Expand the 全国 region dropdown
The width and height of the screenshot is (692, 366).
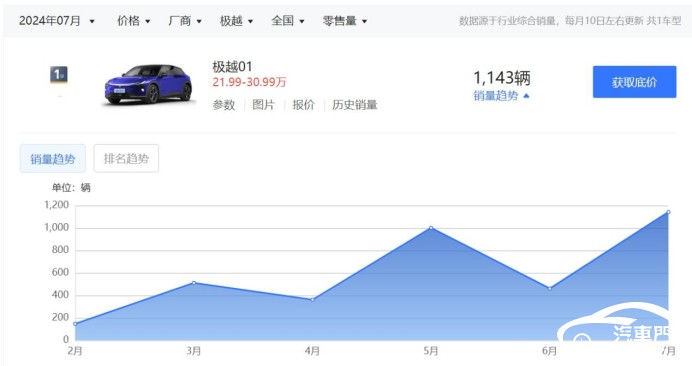pos(288,21)
